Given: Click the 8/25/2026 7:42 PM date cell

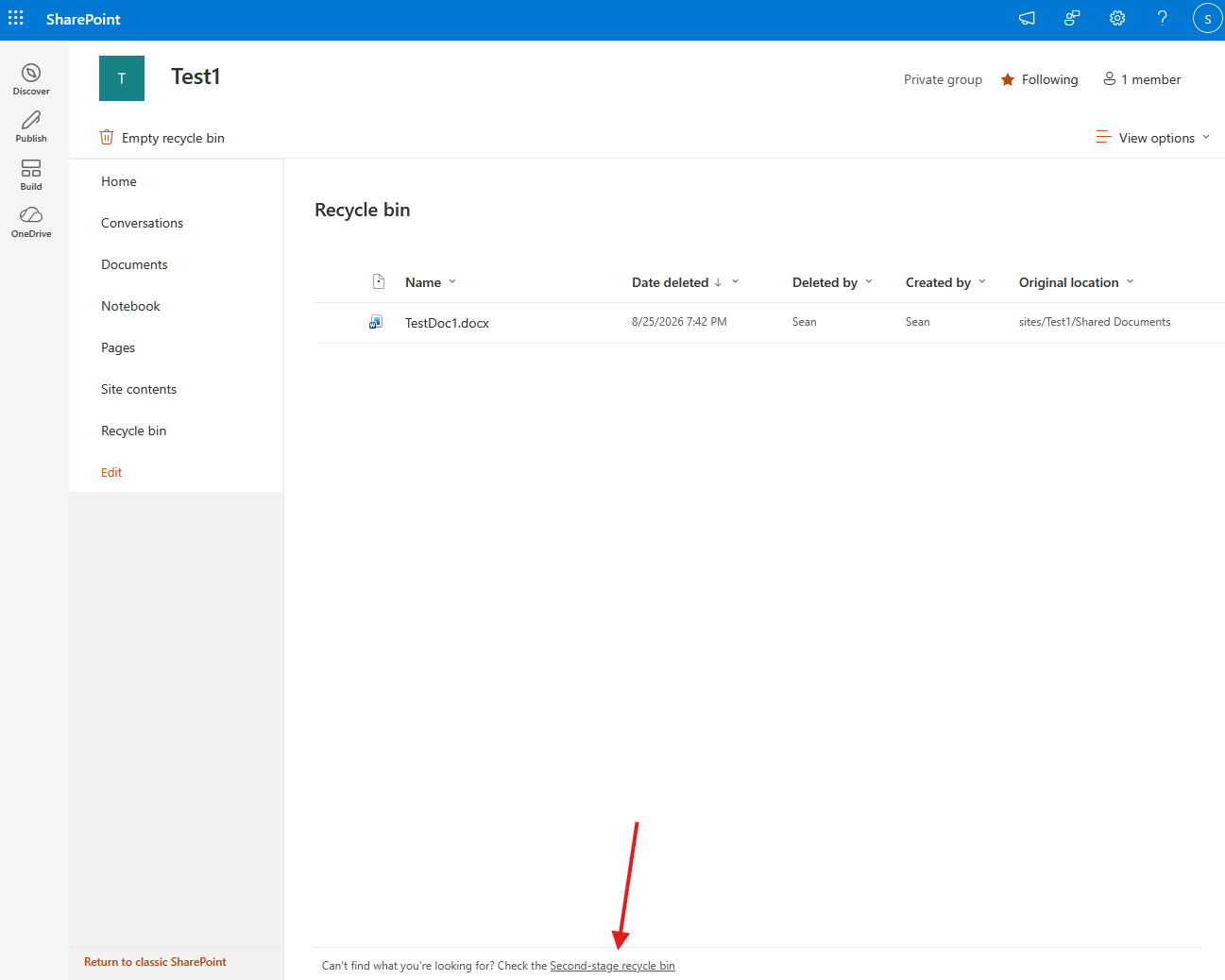Looking at the screenshot, I should tap(679, 322).
